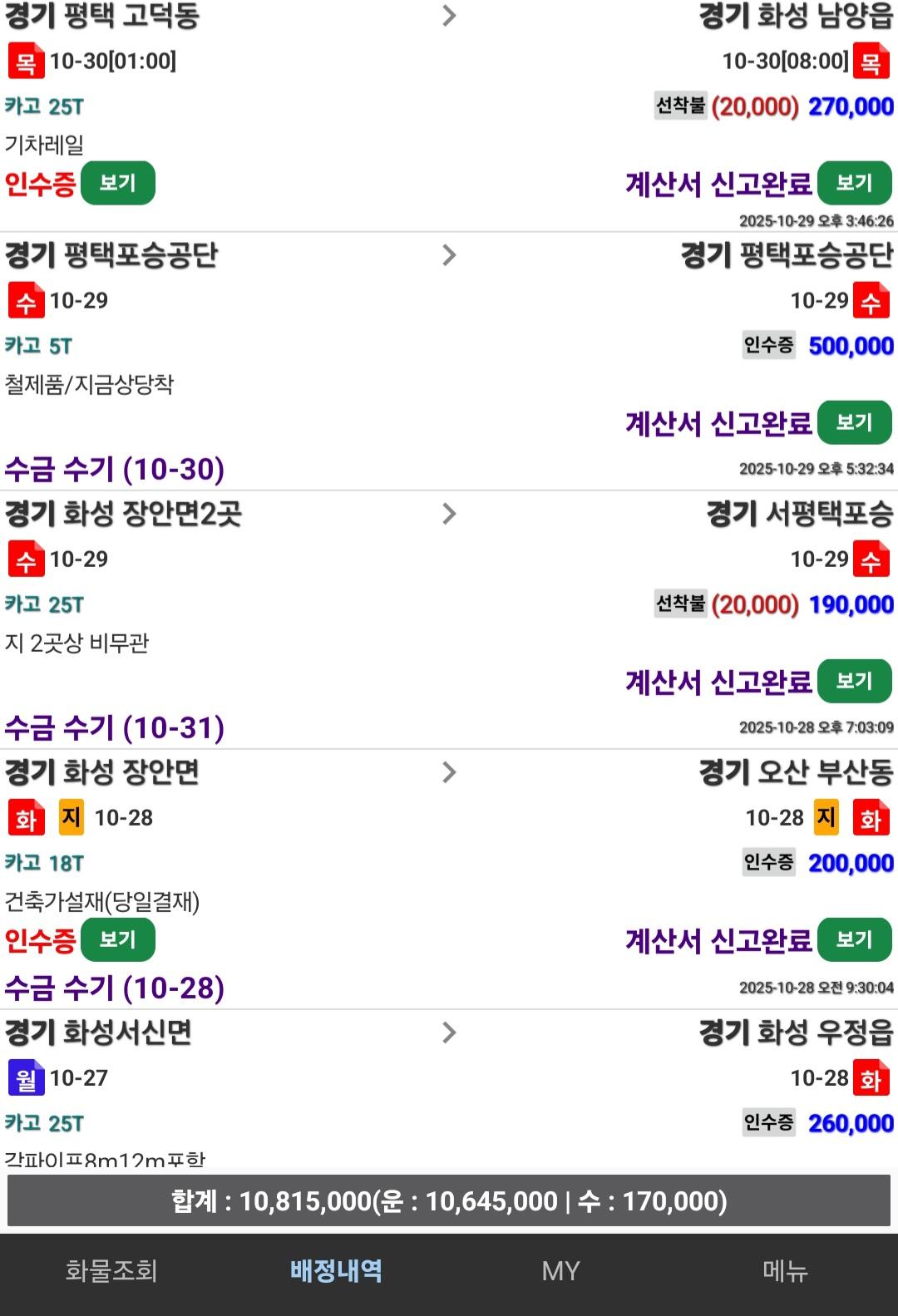Tap the blue 월 day badge beside 10-27

tap(26, 1078)
